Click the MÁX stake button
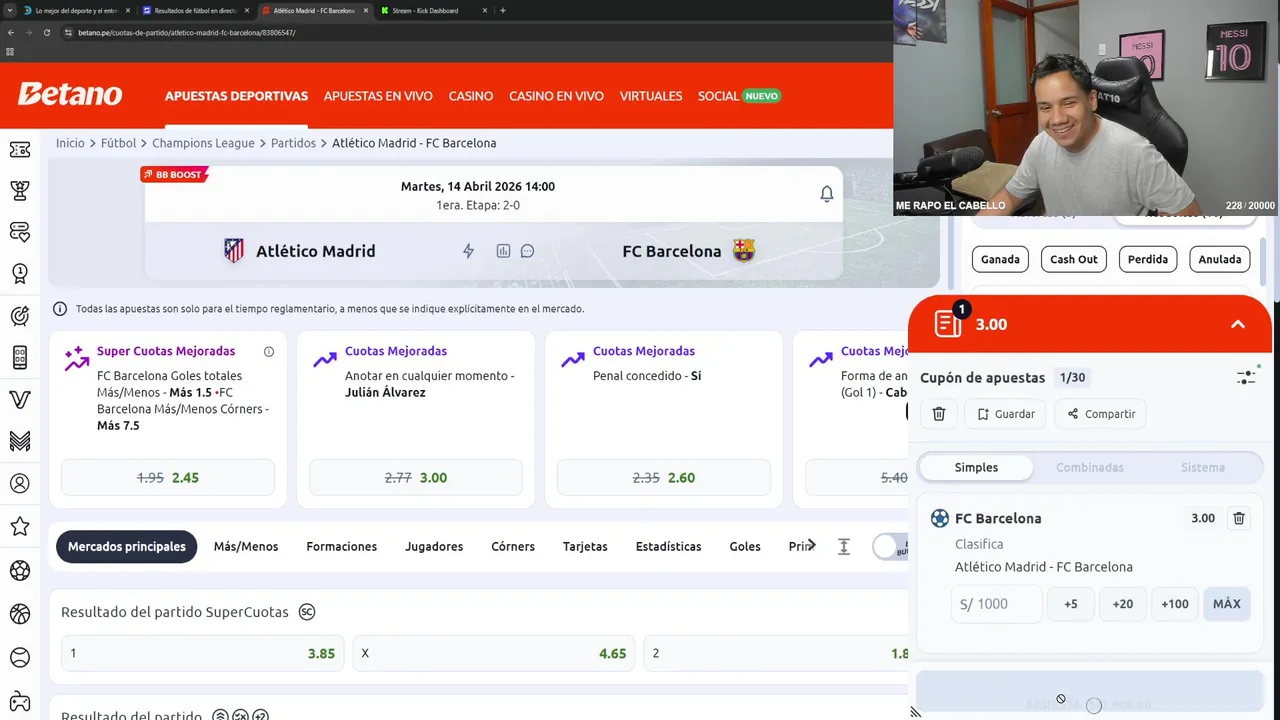Screen dimensions: 1280x720 coord(1227,604)
